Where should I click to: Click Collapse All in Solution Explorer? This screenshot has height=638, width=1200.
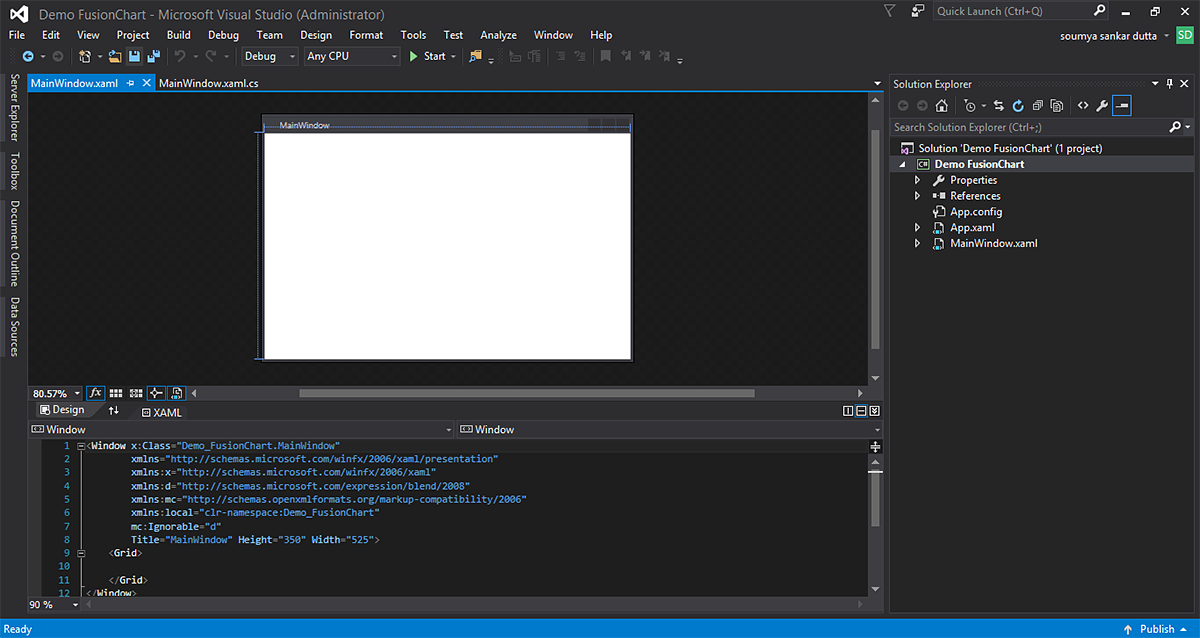1036,105
